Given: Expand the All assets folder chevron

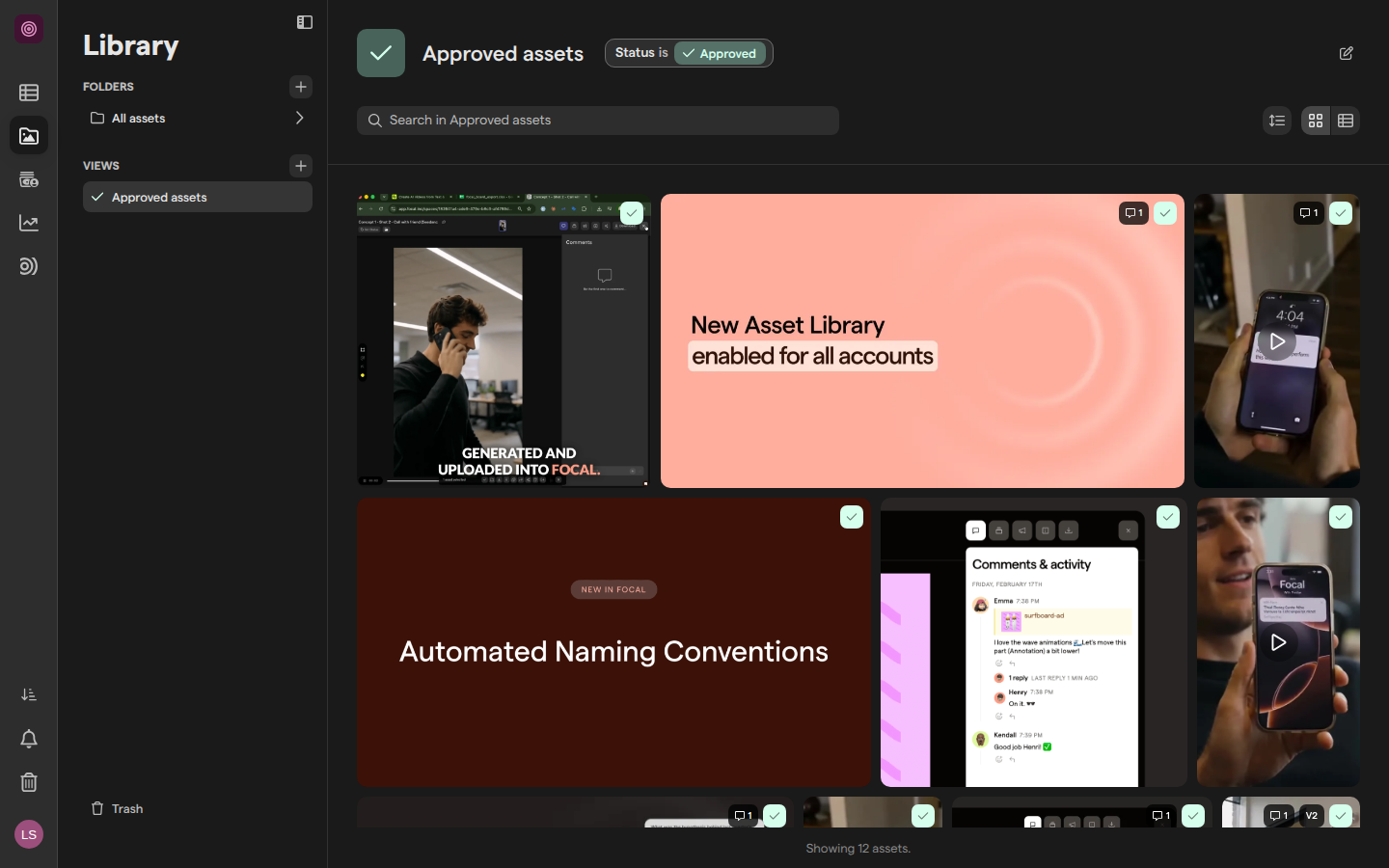Looking at the screenshot, I should (299, 118).
